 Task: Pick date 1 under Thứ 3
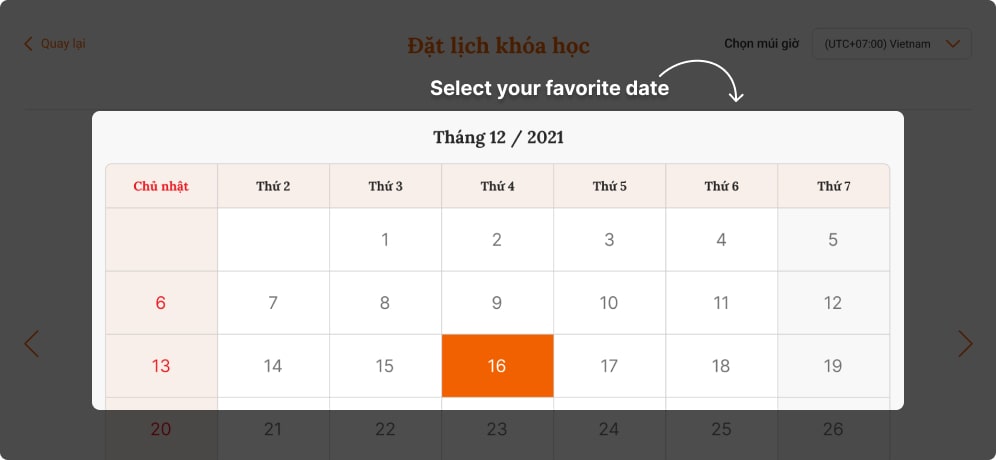pyautogui.click(x=386, y=240)
